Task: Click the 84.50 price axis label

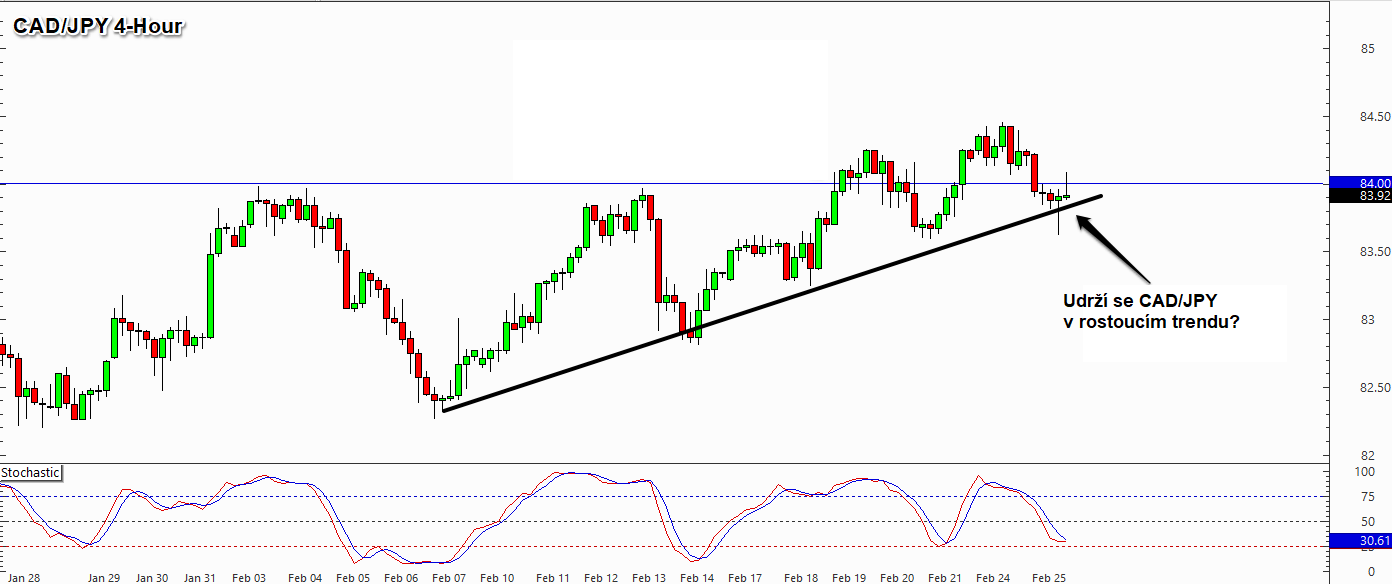Action: [x=1373, y=115]
